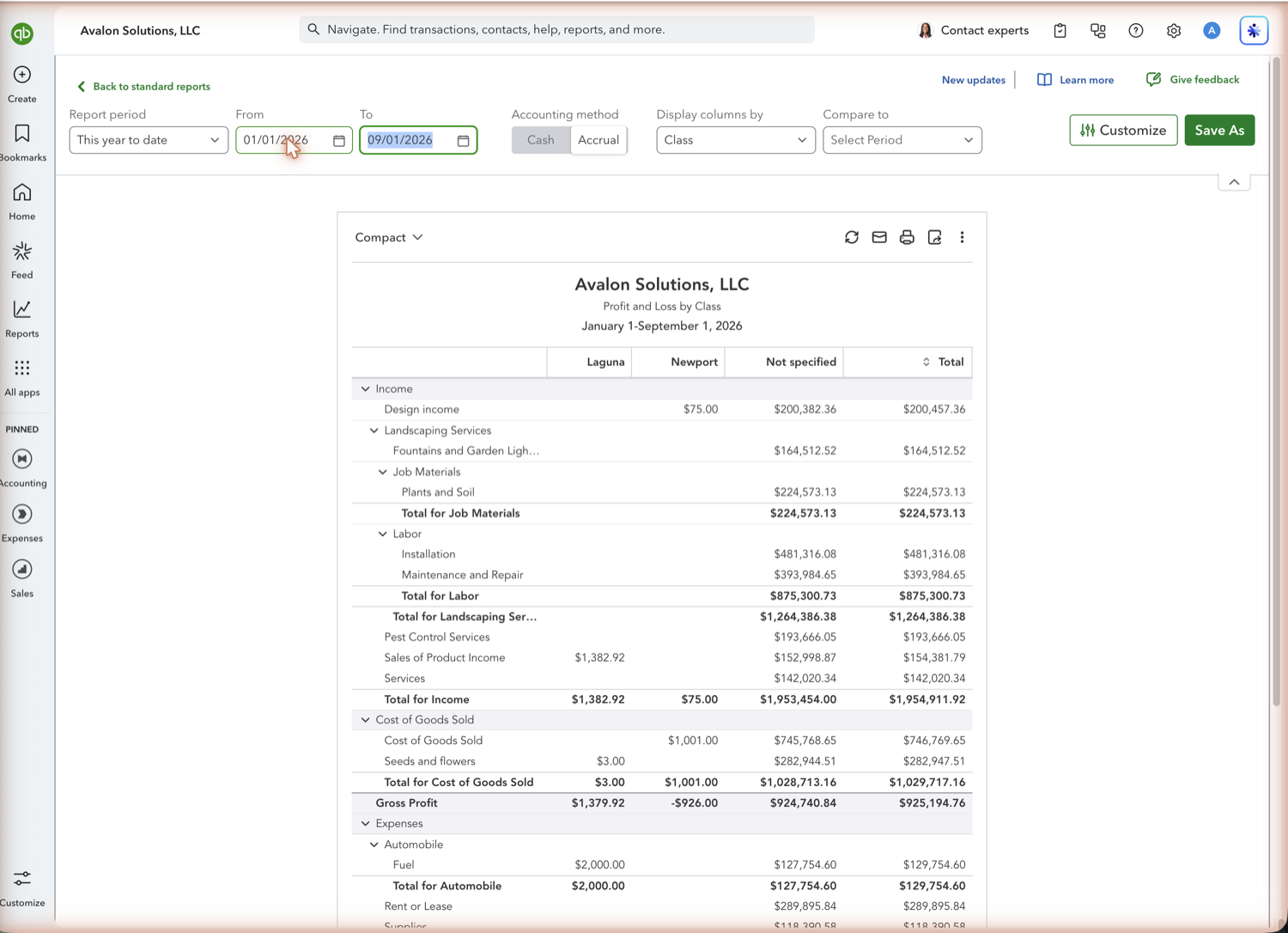
Task: Collapse the Expenses section
Action: [366, 823]
